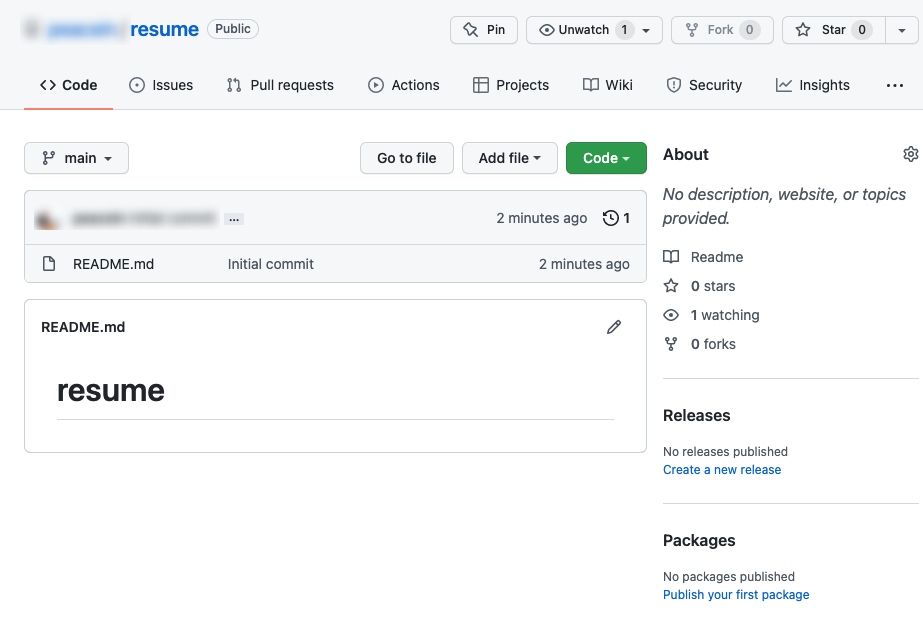Screen dimensions: 923x633
Task: Open the Issues tab
Action: pyautogui.click(x=161, y=85)
